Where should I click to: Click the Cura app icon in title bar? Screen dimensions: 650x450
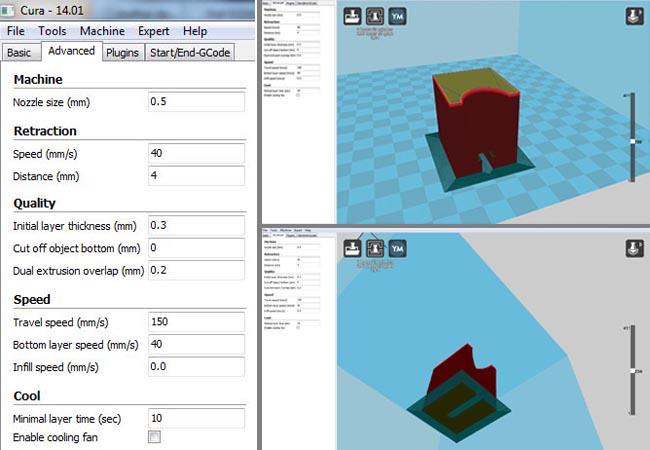[x=7, y=10]
